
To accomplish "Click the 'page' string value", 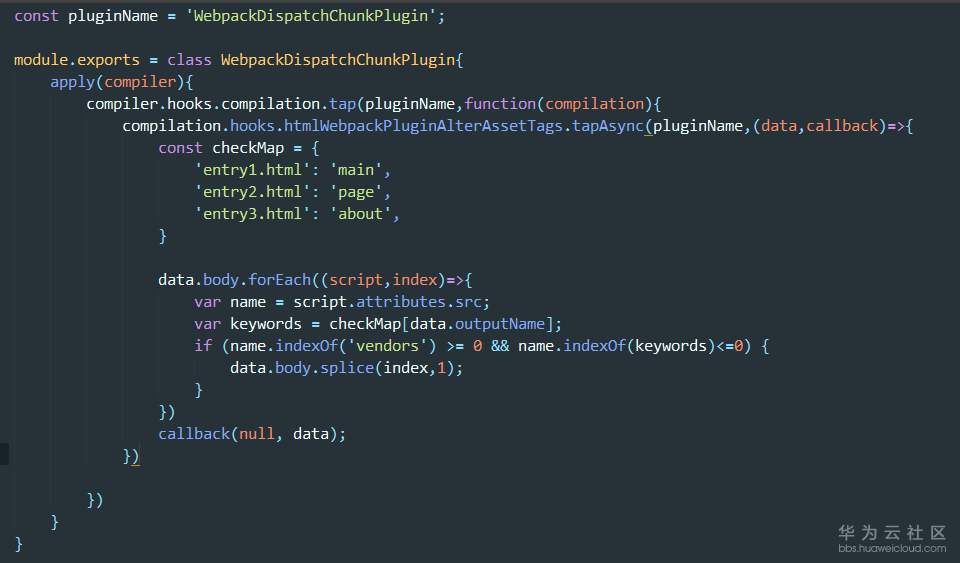I will (x=356, y=192).
